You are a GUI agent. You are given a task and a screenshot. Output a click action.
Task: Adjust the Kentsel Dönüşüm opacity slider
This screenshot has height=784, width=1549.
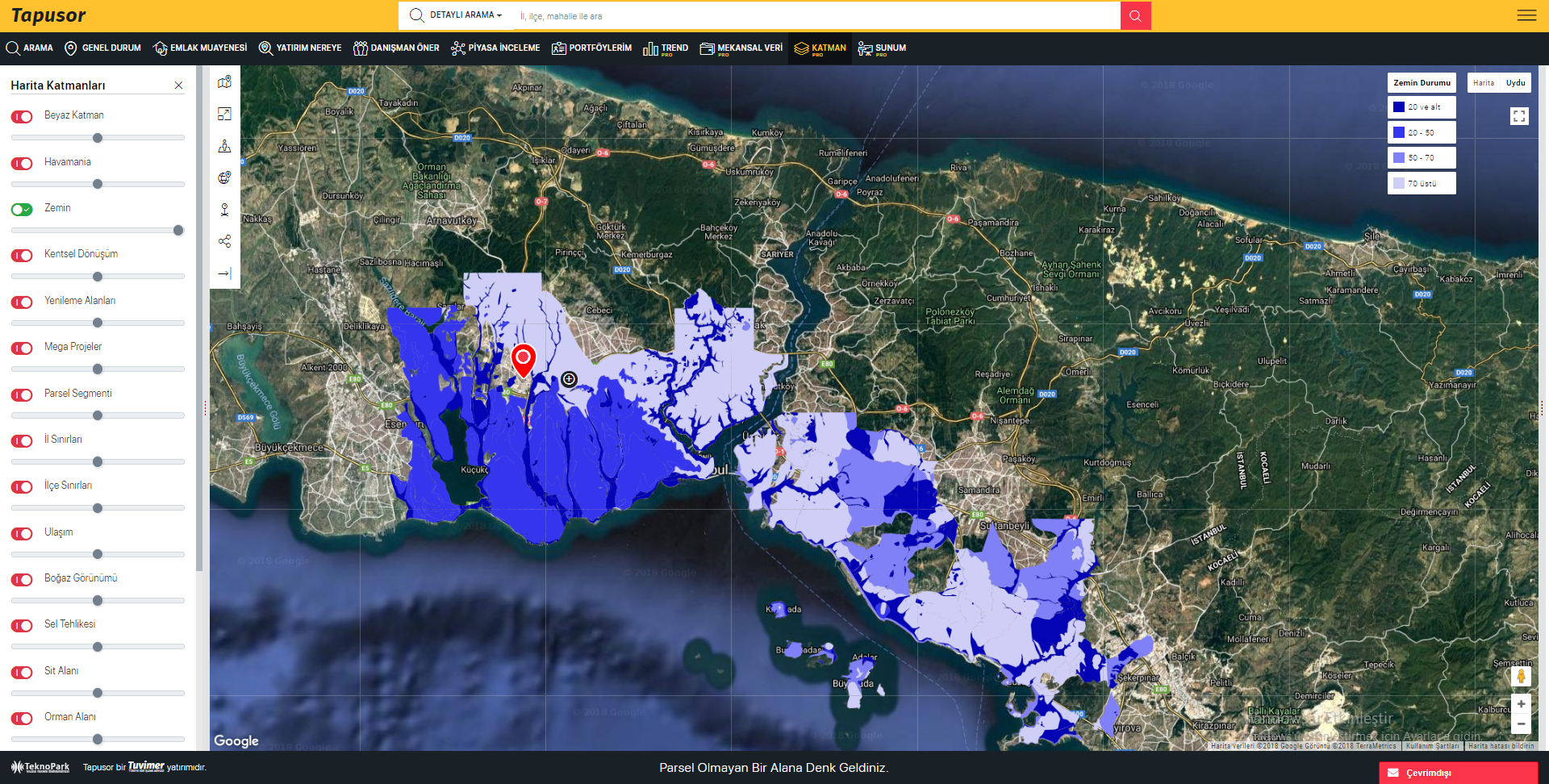pyautogui.click(x=98, y=277)
